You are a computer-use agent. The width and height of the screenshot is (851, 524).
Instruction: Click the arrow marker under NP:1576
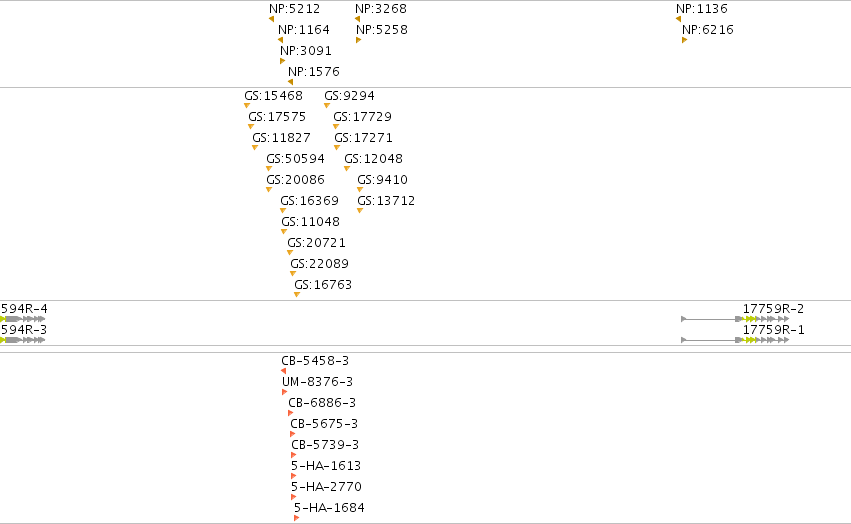290,82
